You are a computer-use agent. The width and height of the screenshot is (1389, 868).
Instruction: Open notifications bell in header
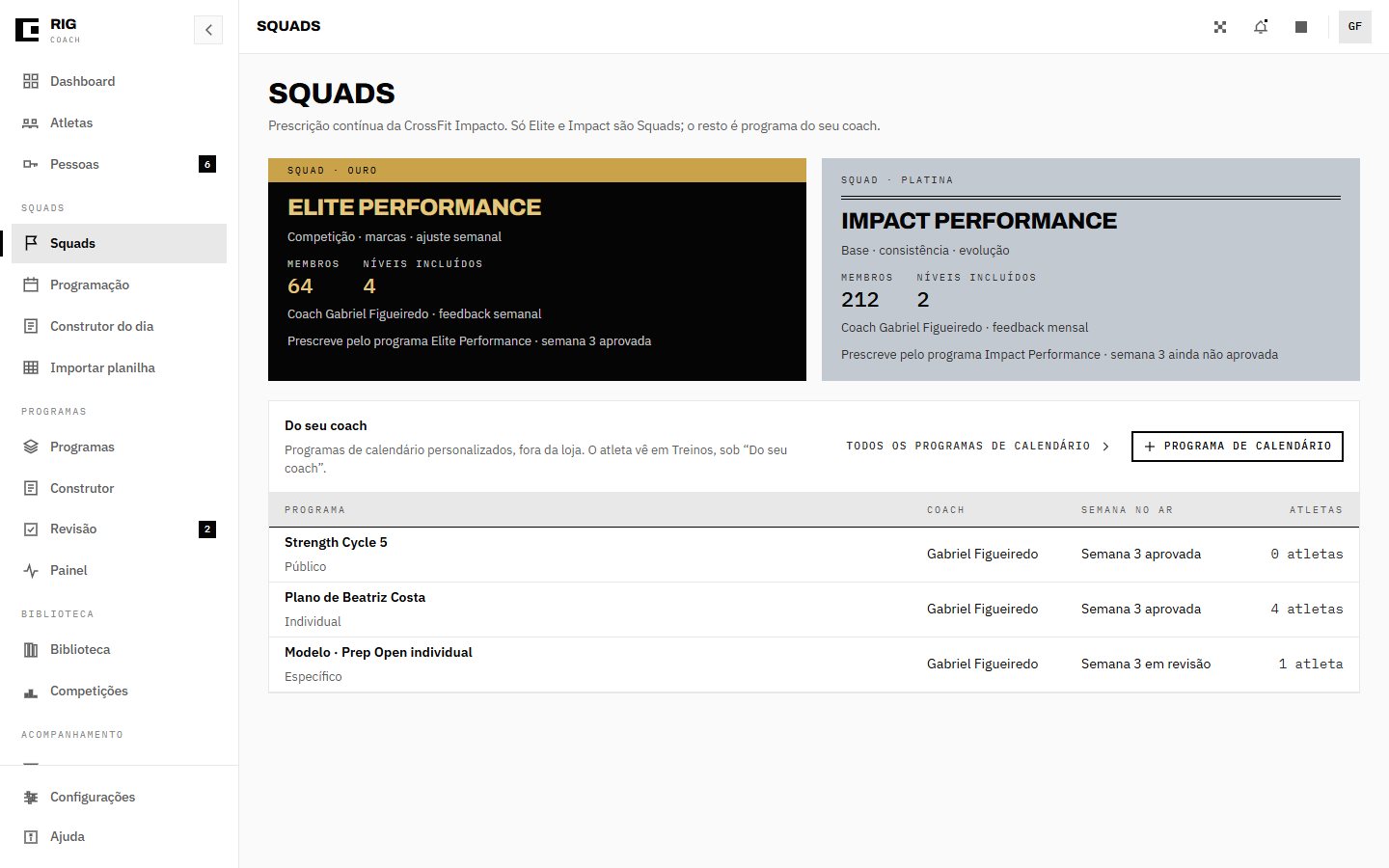coord(1261,27)
